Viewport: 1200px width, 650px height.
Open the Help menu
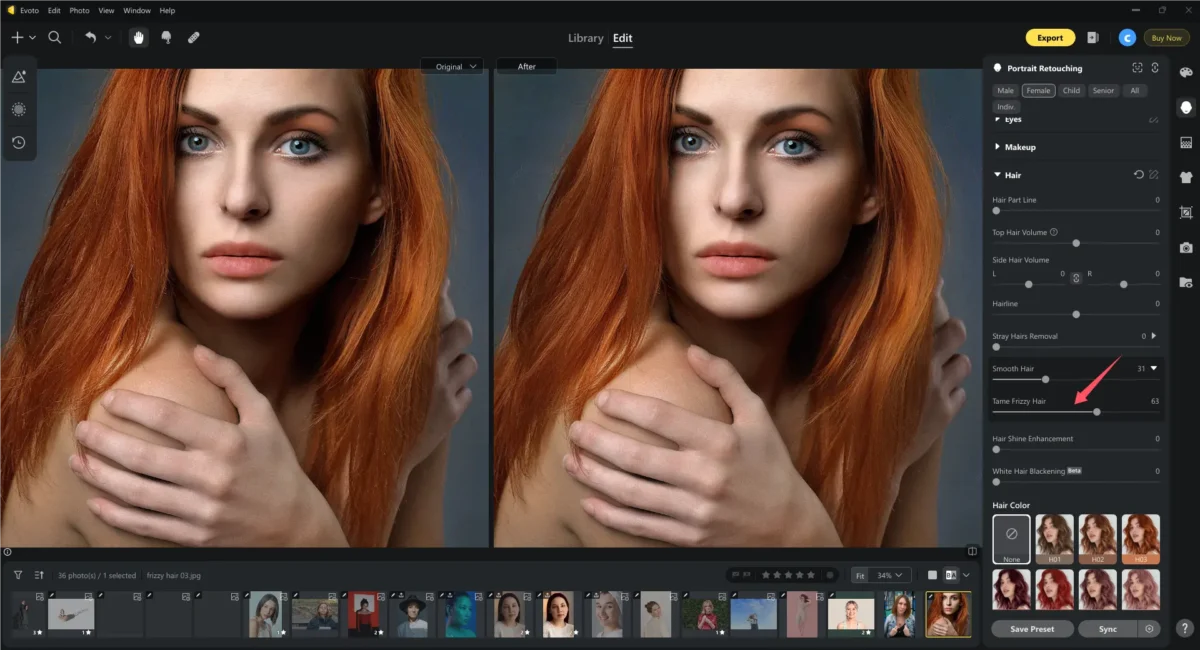(x=167, y=10)
